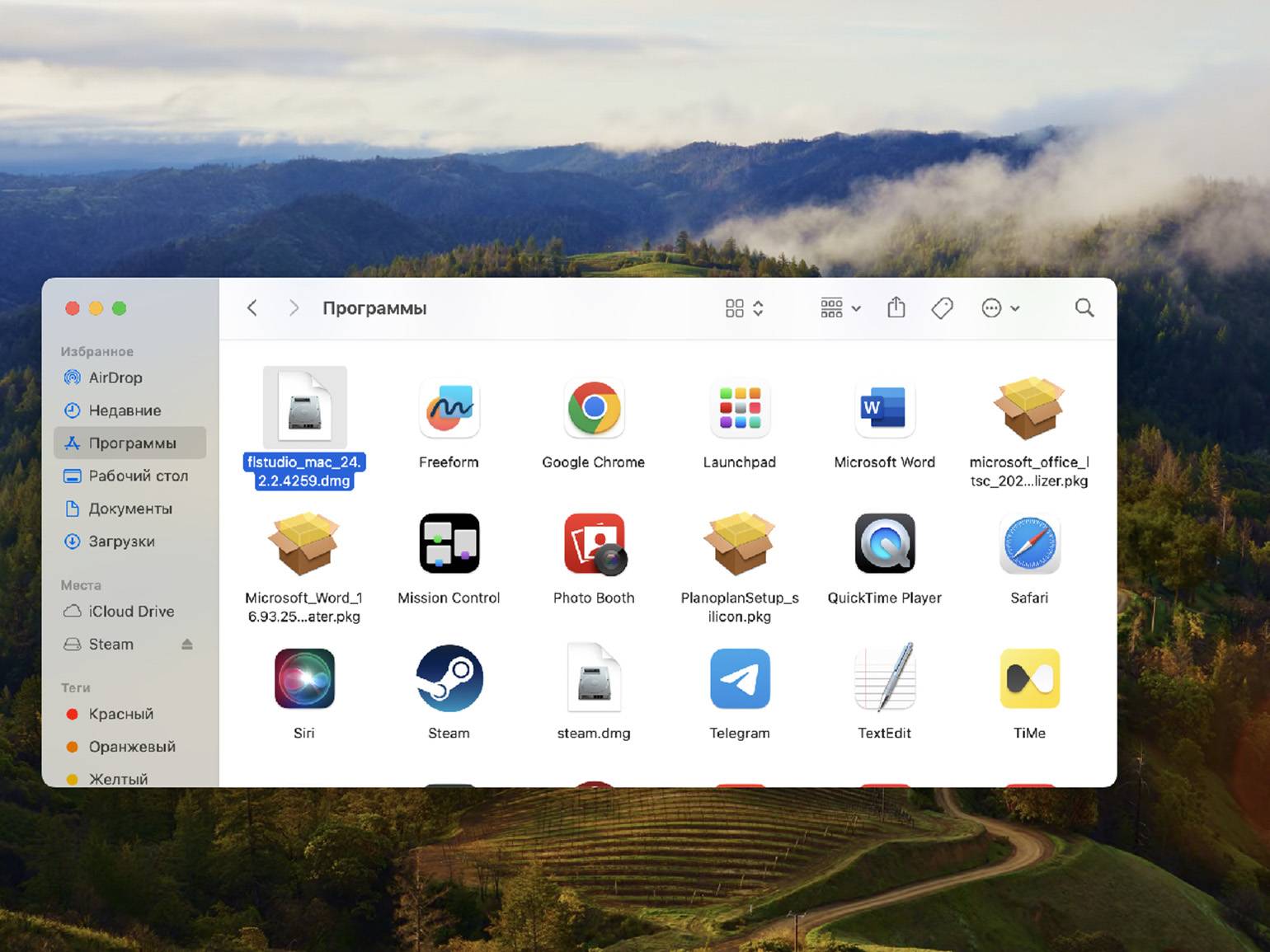Click the Программы window title

tap(374, 308)
